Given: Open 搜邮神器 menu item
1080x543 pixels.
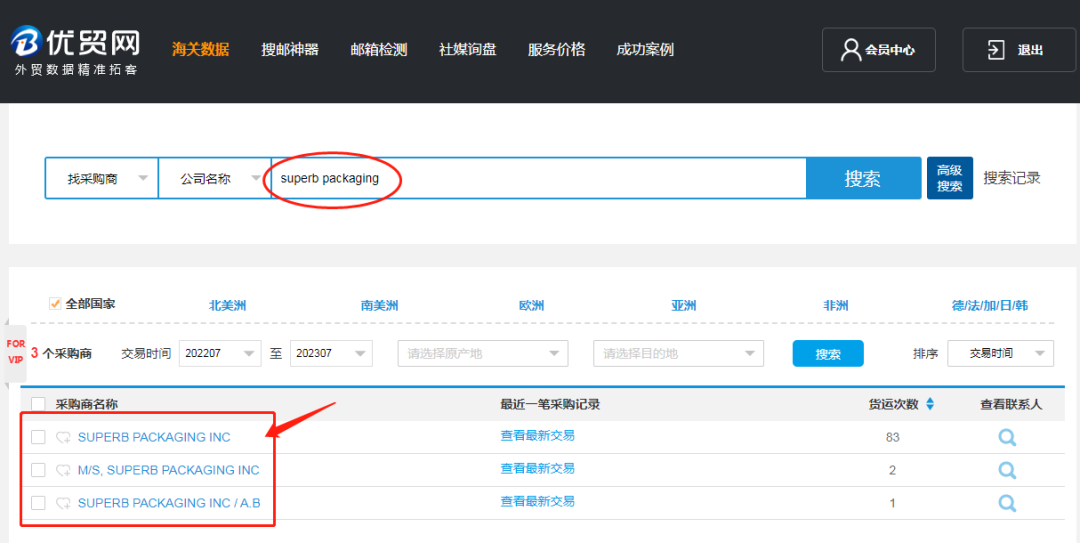Looking at the screenshot, I should [290, 50].
